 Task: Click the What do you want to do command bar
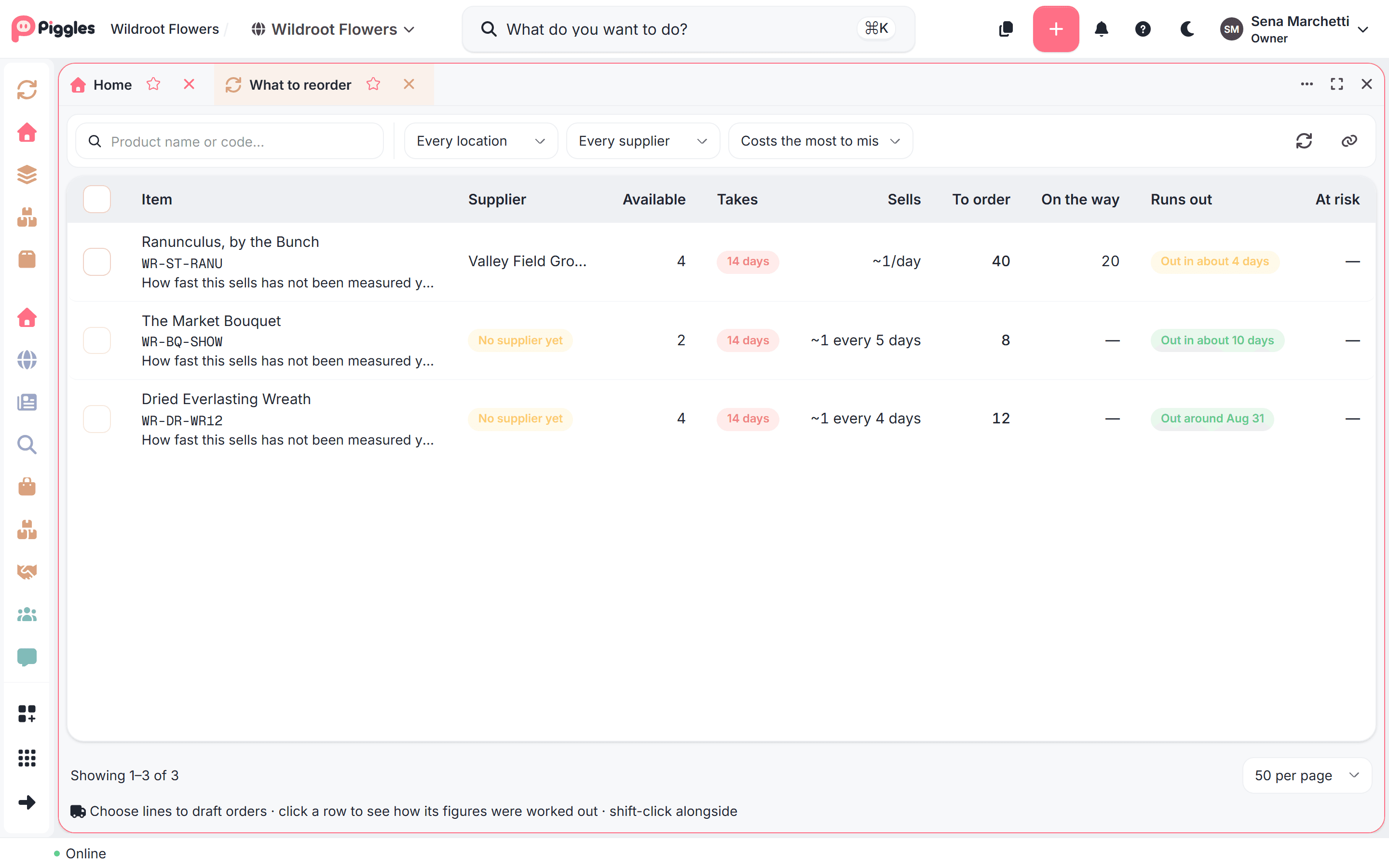[x=688, y=29]
